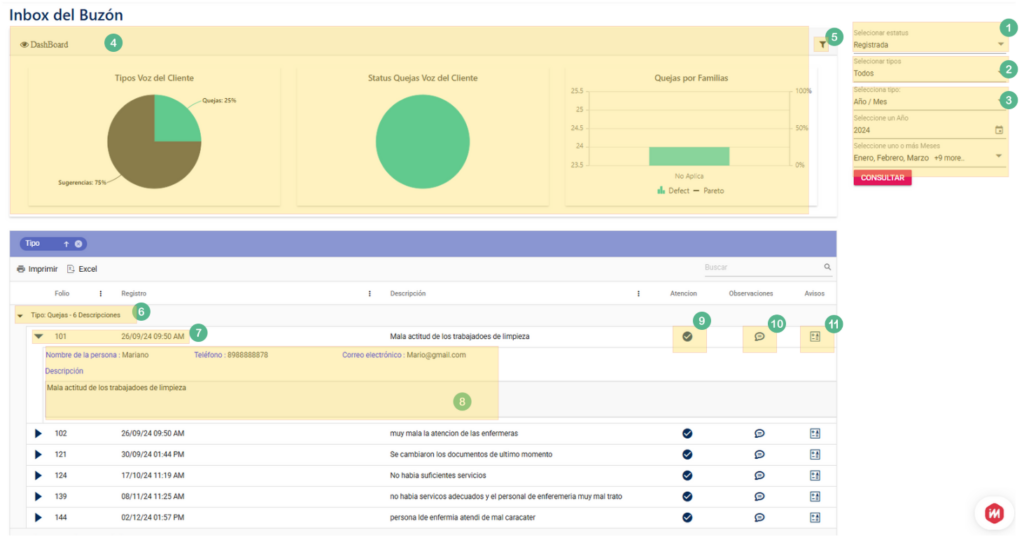The height and width of the screenshot is (540, 1024).
Task: Click the text 'muy mala la atencion de las enfermeras'
Action: coord(454,434)
